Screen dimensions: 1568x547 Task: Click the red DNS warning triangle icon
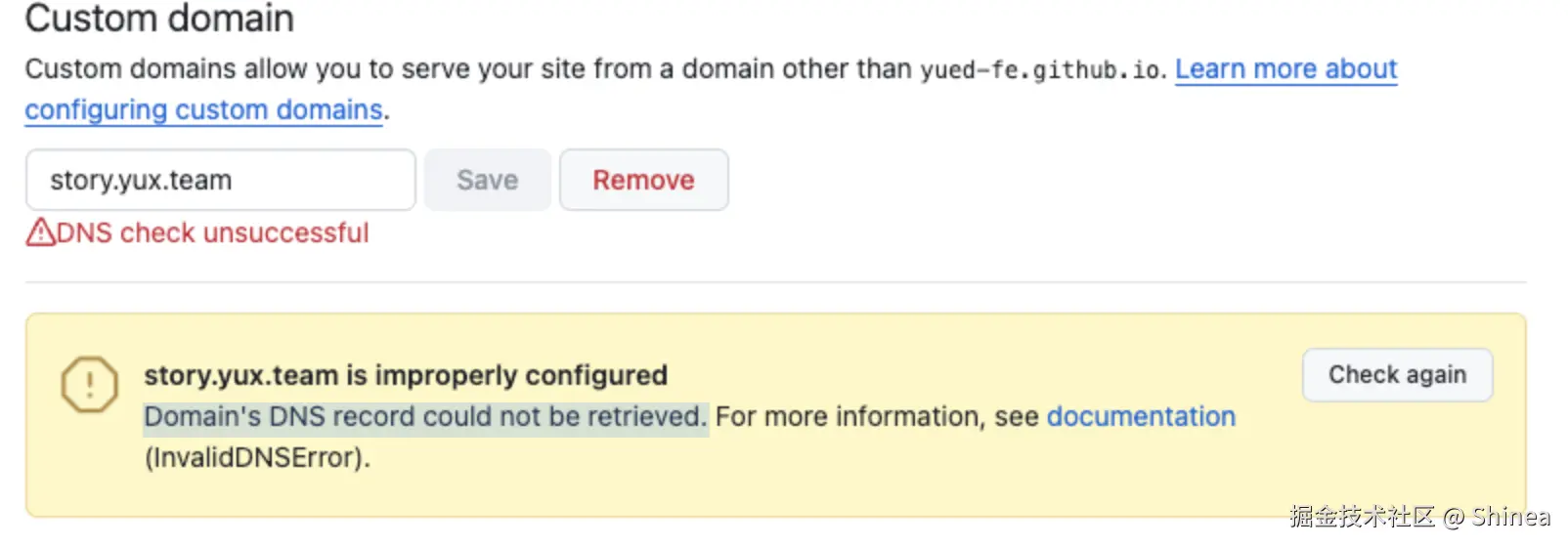[x=41, y=232]
